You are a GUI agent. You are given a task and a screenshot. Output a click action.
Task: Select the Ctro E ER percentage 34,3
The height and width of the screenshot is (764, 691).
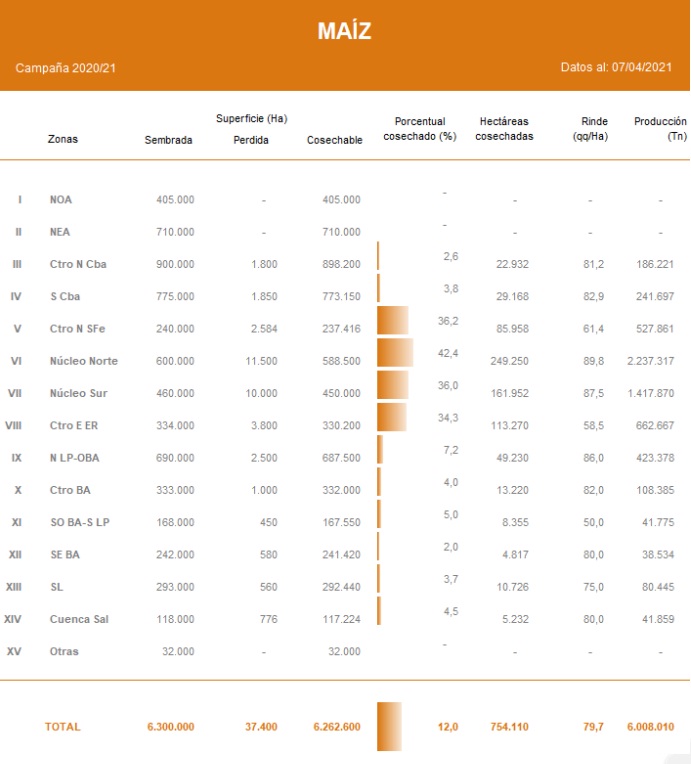449,417
